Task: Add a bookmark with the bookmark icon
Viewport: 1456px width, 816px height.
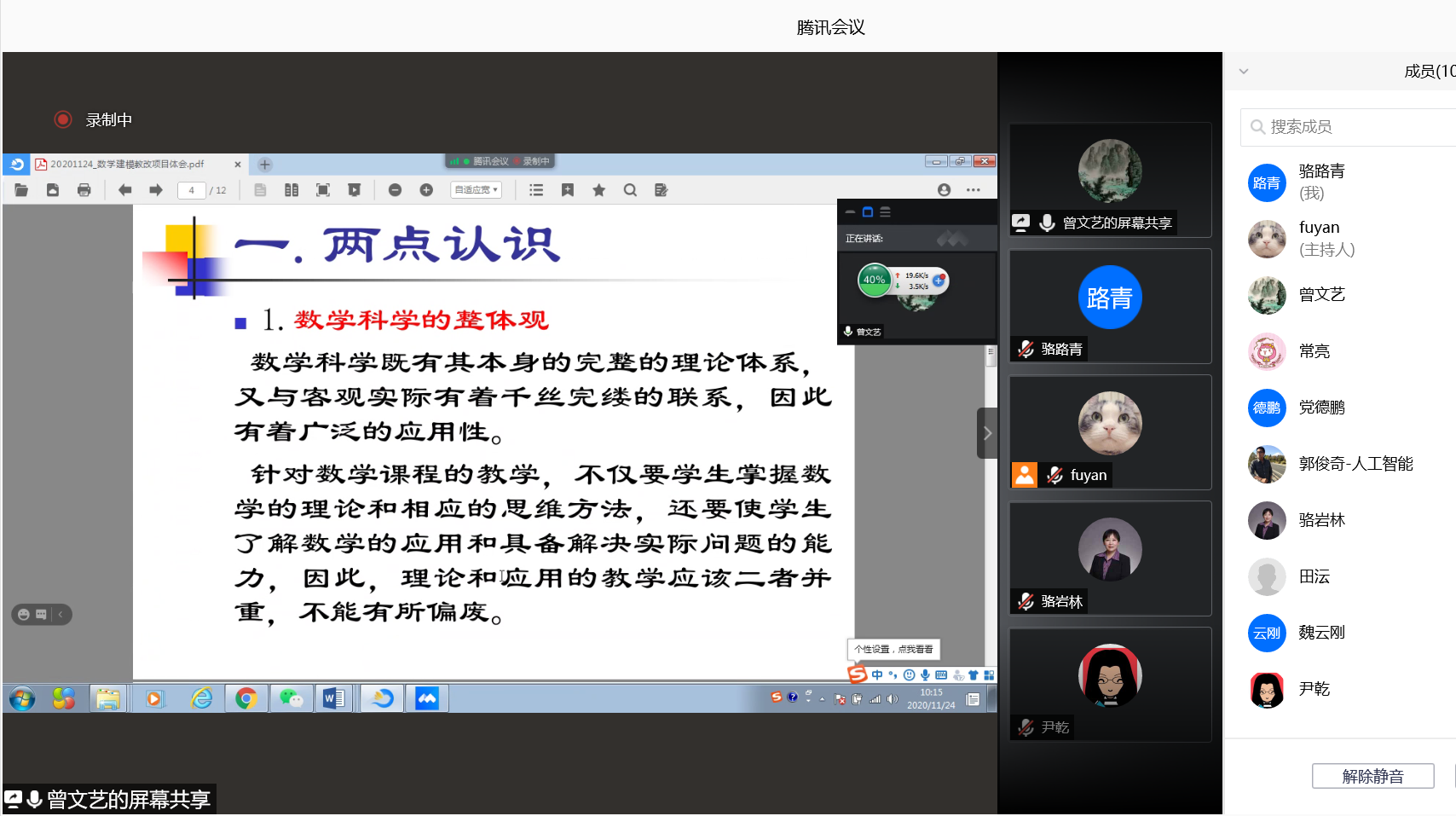Action: pos(568,190)
